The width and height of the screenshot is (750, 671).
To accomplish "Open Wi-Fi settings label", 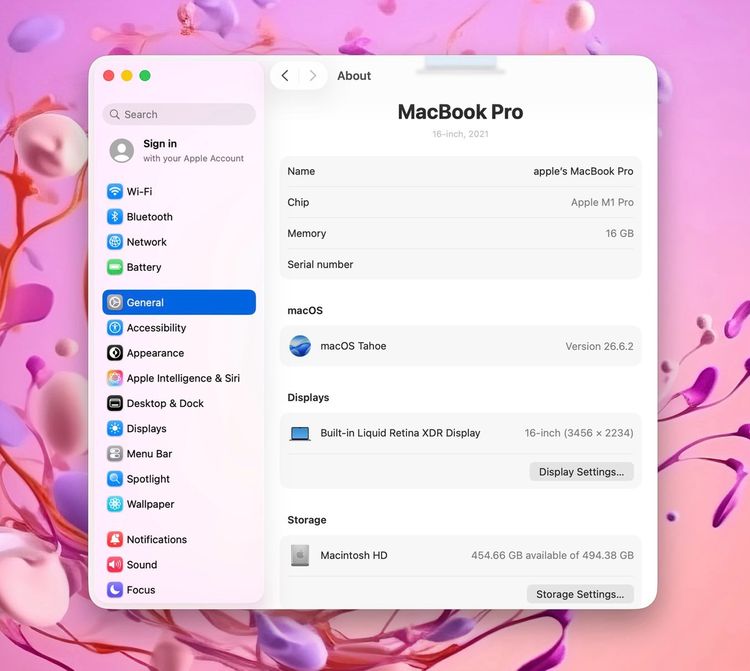I will click(139, 191).
